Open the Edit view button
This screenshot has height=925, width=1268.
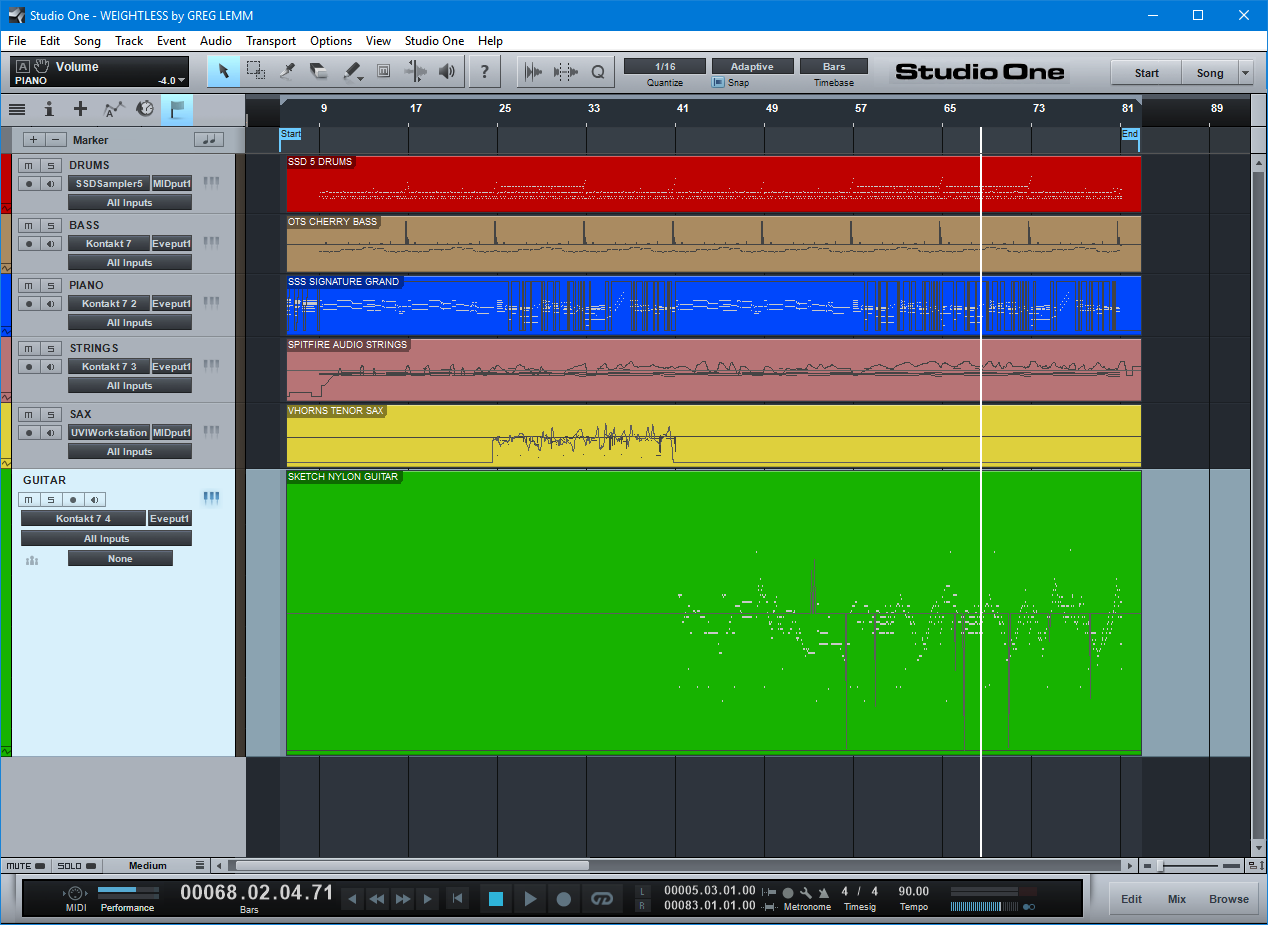[x=1131, y=899]
